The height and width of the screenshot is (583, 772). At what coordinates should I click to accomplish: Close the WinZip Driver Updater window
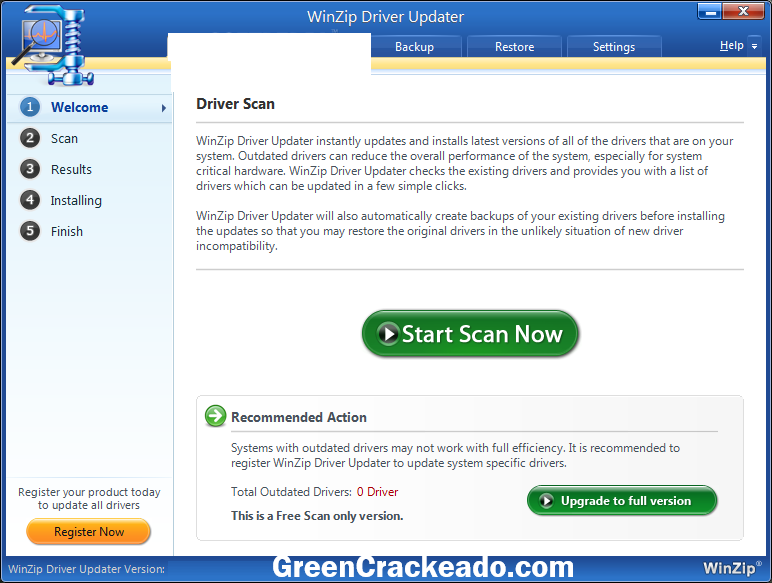click(x=743, y=11)
